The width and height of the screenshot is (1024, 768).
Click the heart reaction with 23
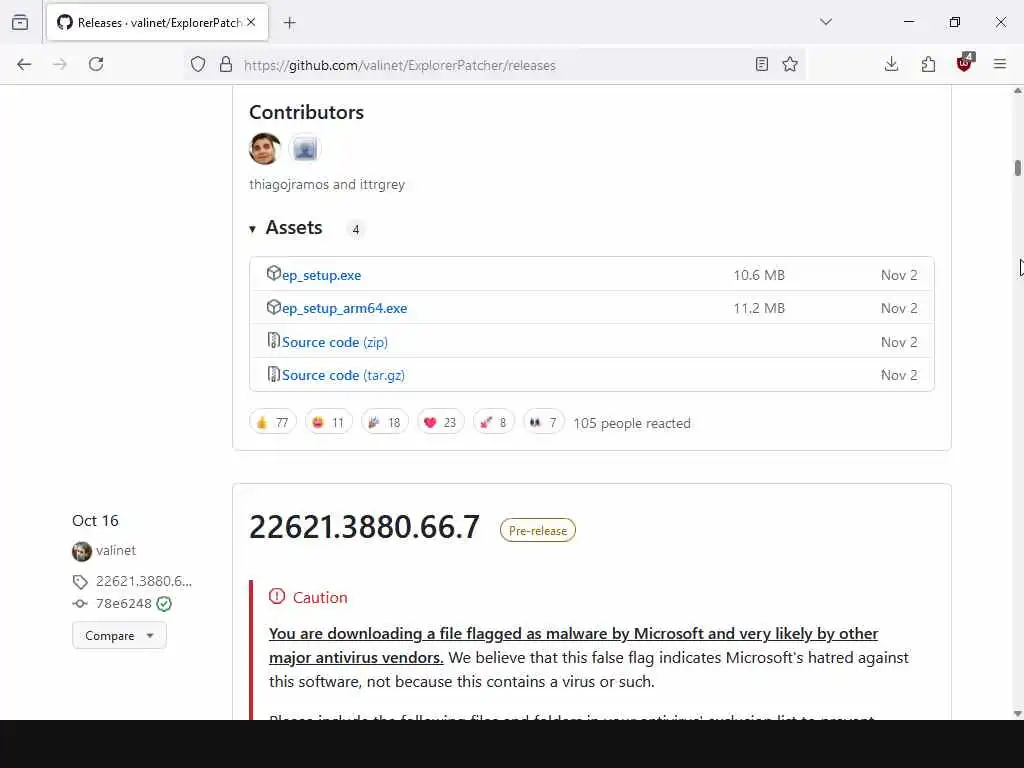pyautogui.click(x=441, y=423)
